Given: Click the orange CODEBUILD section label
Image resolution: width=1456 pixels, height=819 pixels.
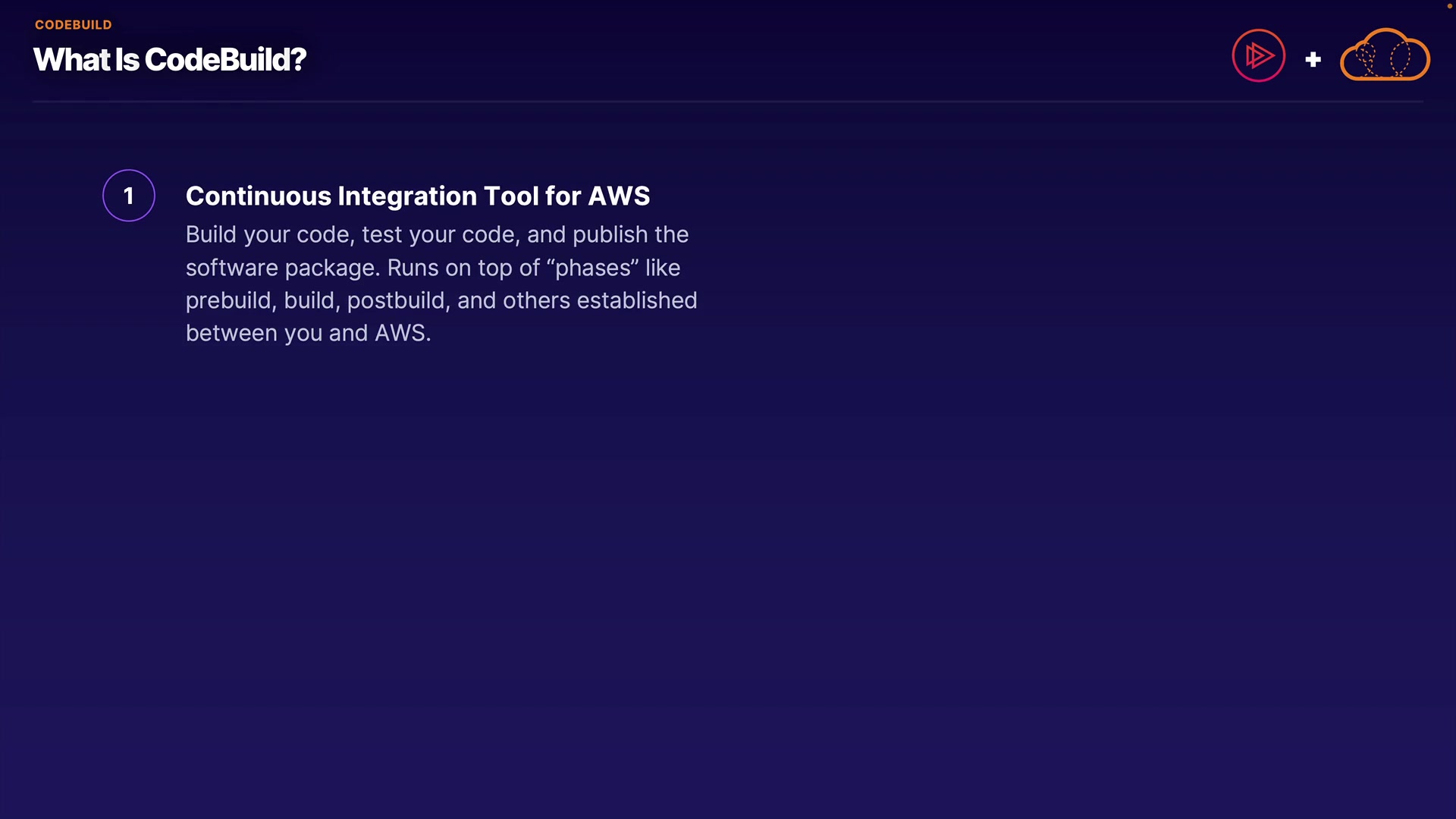Looking at the screenshot, I should point(73,25).
